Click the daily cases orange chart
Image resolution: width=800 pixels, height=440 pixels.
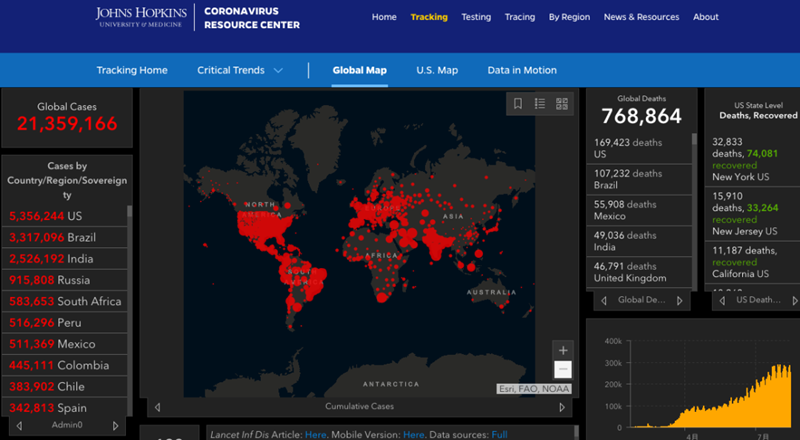click(x=710, y=396)
